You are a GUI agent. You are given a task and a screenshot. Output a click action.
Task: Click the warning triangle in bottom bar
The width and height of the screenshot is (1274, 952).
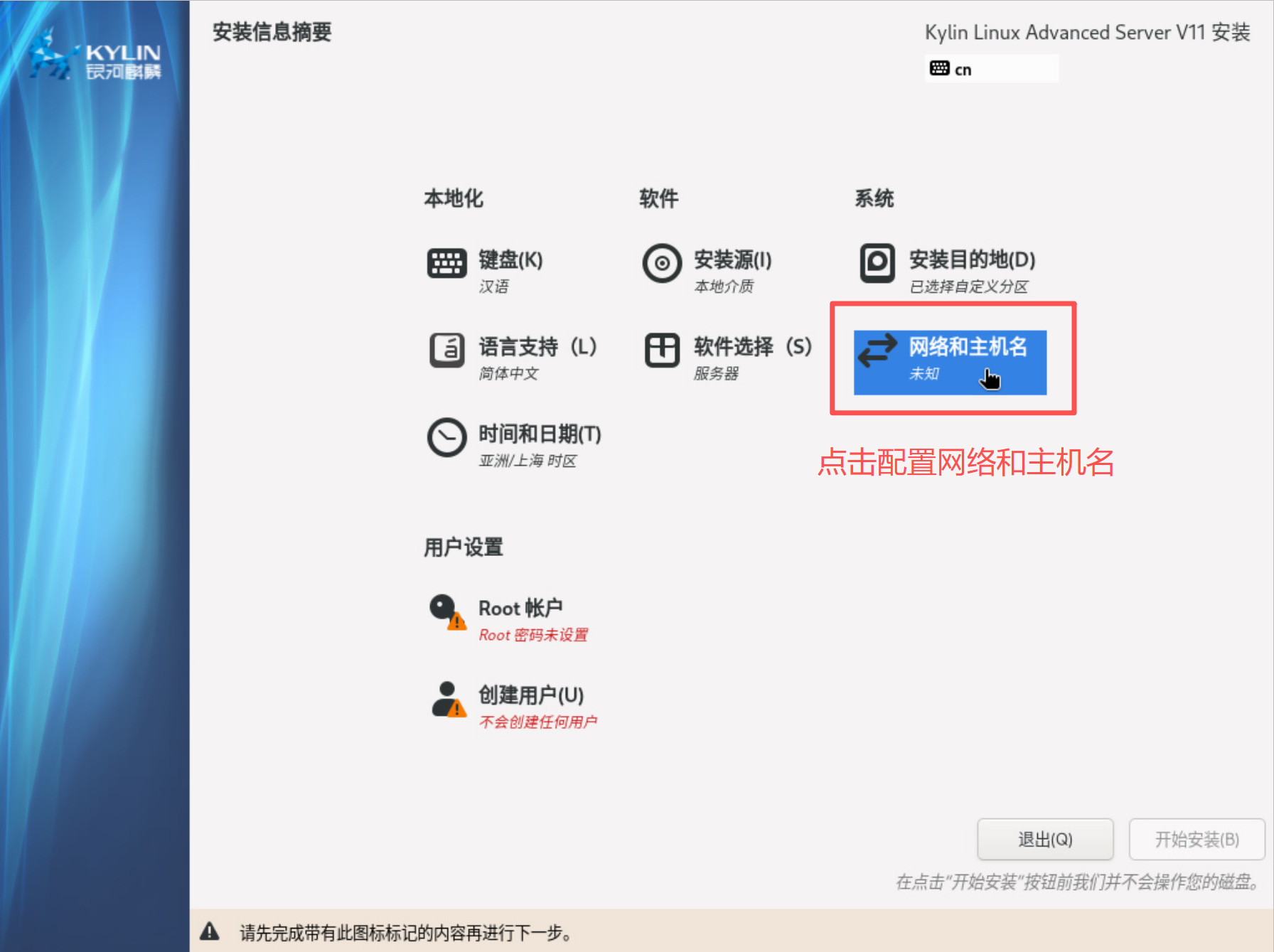coord(210,931)
